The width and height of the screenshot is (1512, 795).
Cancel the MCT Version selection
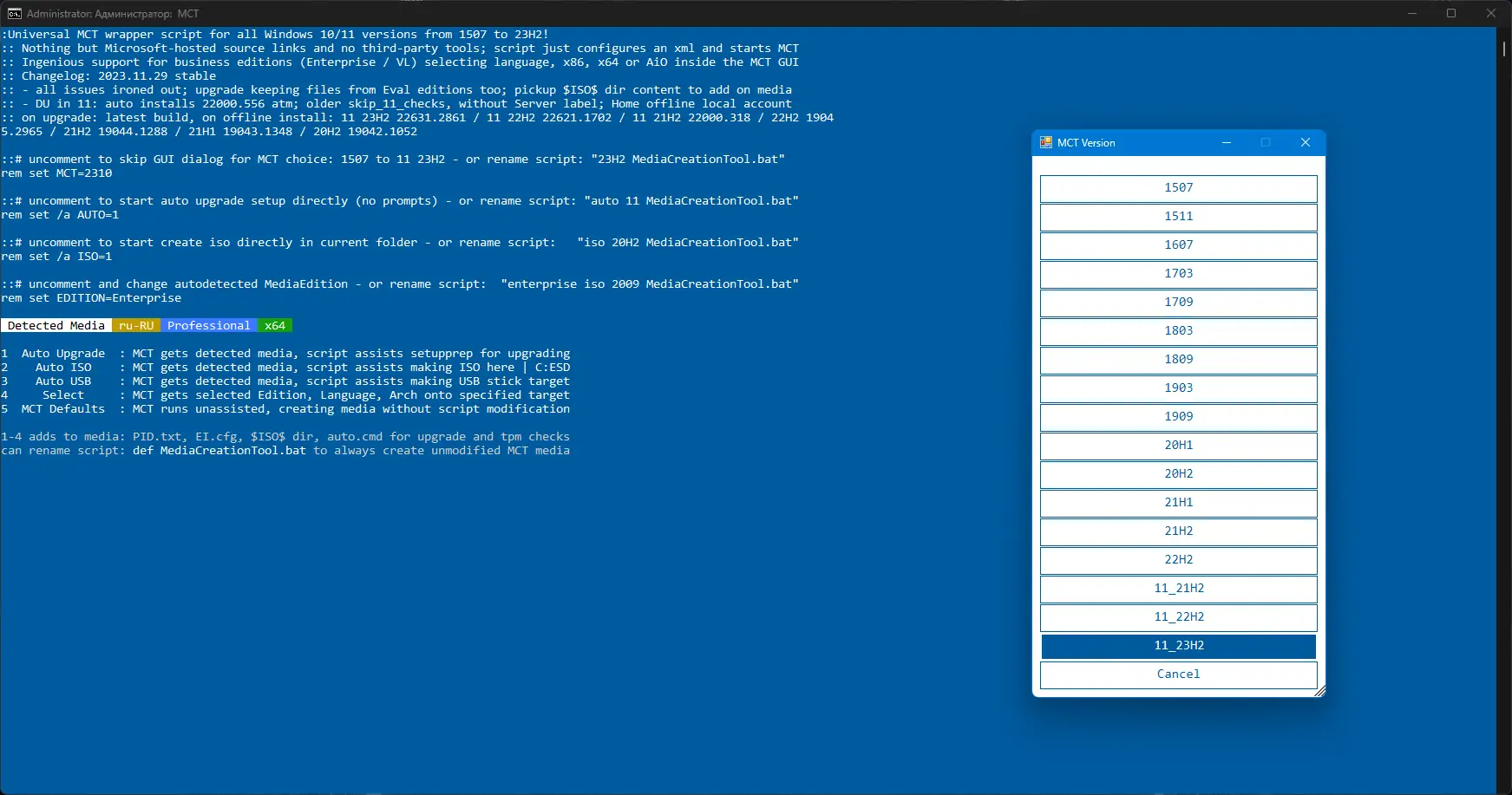click(1179, 674)
